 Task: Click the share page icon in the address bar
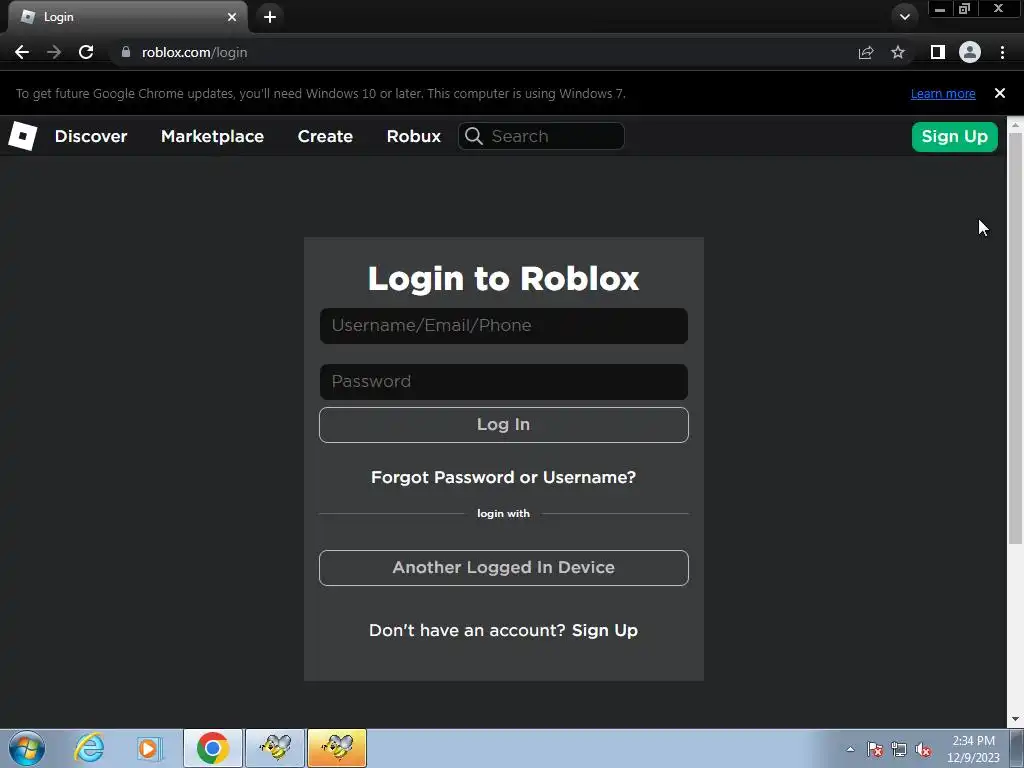(x=866, y=52)
